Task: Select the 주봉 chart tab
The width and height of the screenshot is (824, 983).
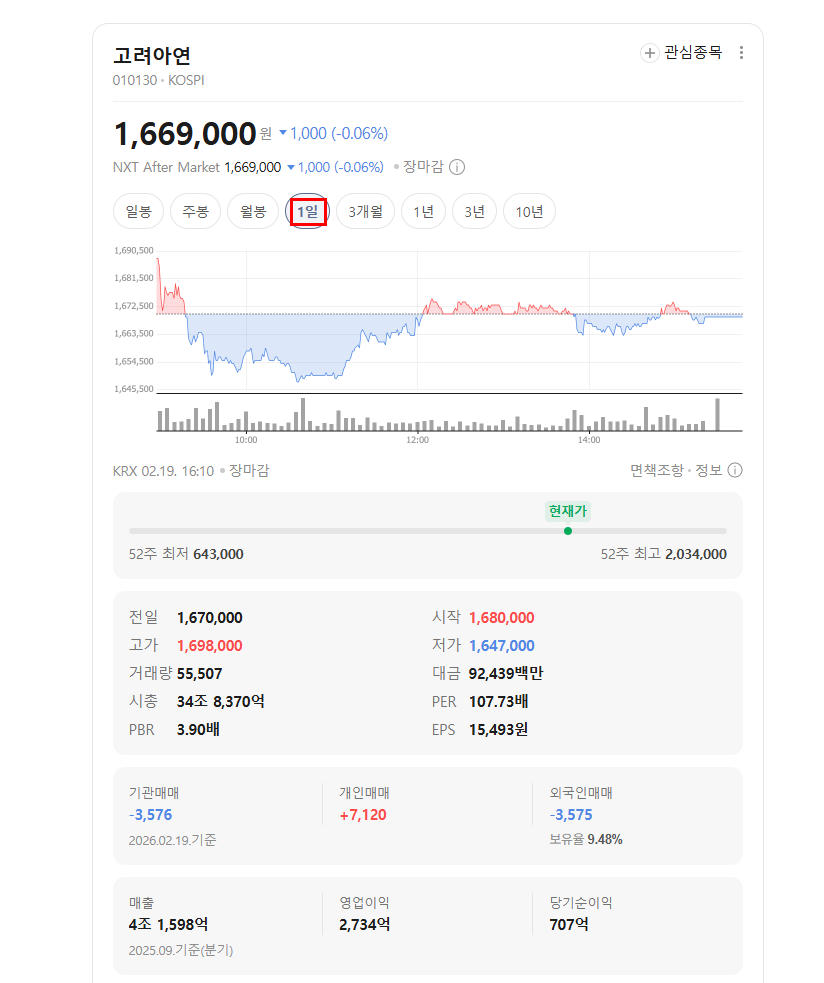Action: (195, 212)
